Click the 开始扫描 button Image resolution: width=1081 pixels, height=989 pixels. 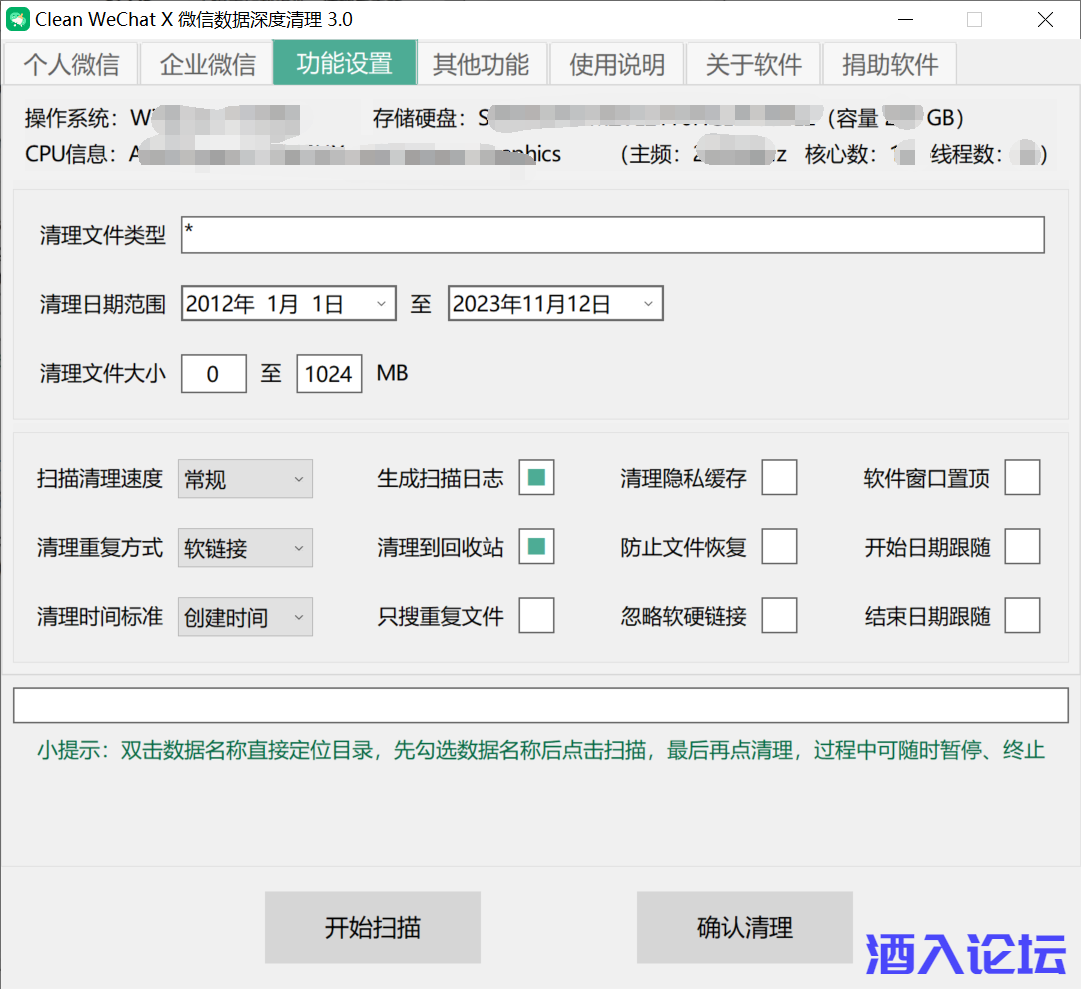(373, 927)
